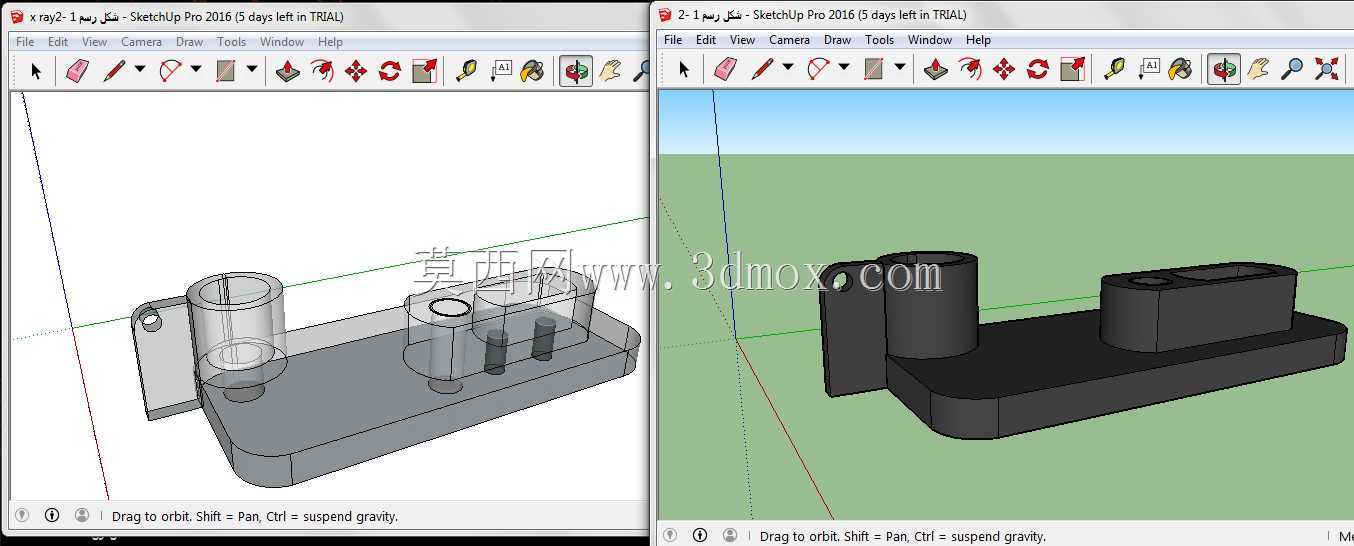
Task: Pick the Eraser tool in x ray2 window
Action: point(77,71)
